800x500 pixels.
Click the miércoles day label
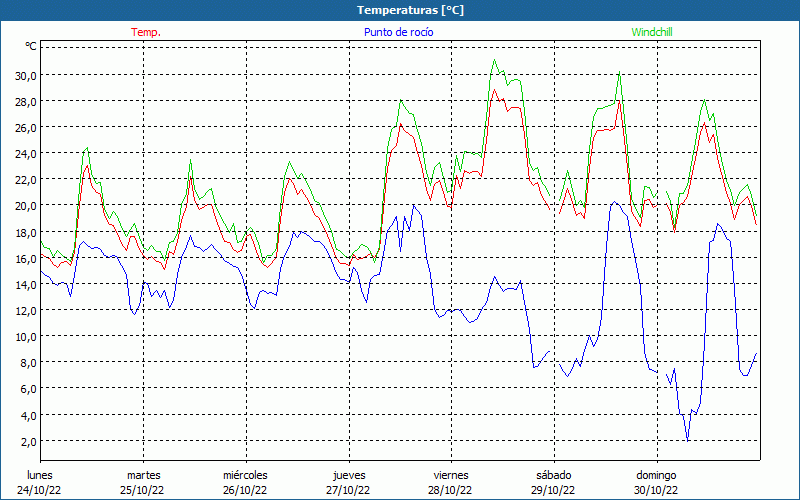245,475
